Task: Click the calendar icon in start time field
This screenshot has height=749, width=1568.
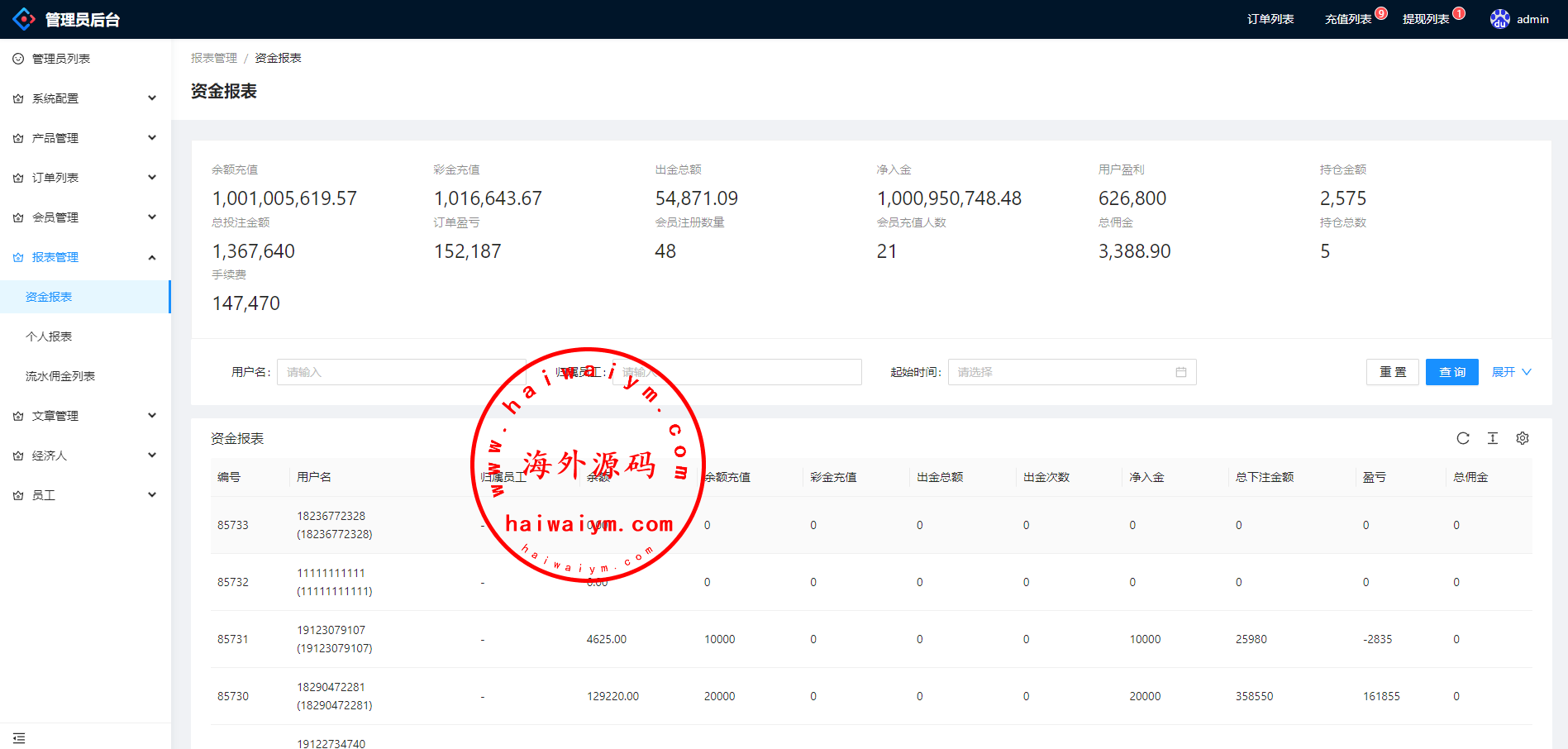Action: coord(1180,372)
